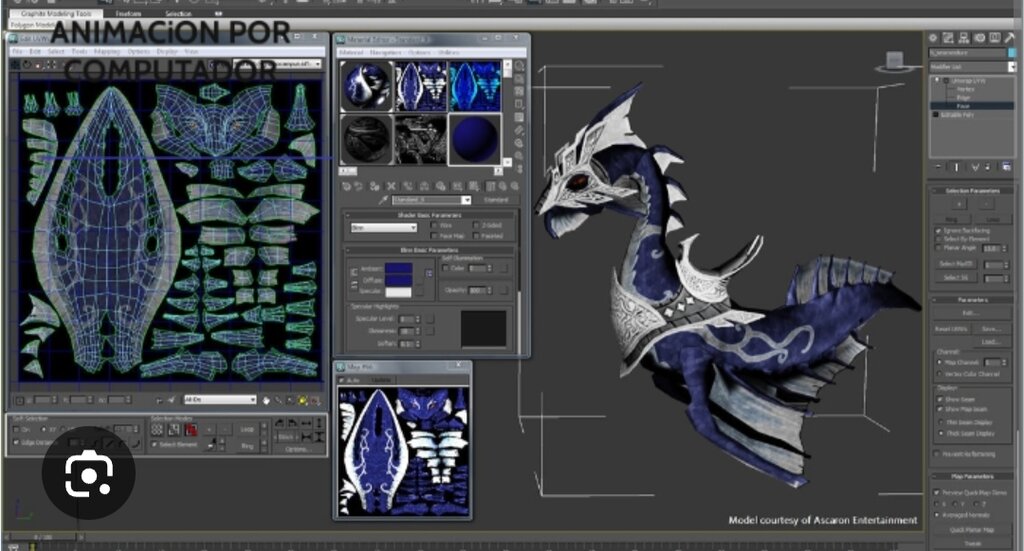Open the Utilities hammer tab

(x=1010, y=38)
